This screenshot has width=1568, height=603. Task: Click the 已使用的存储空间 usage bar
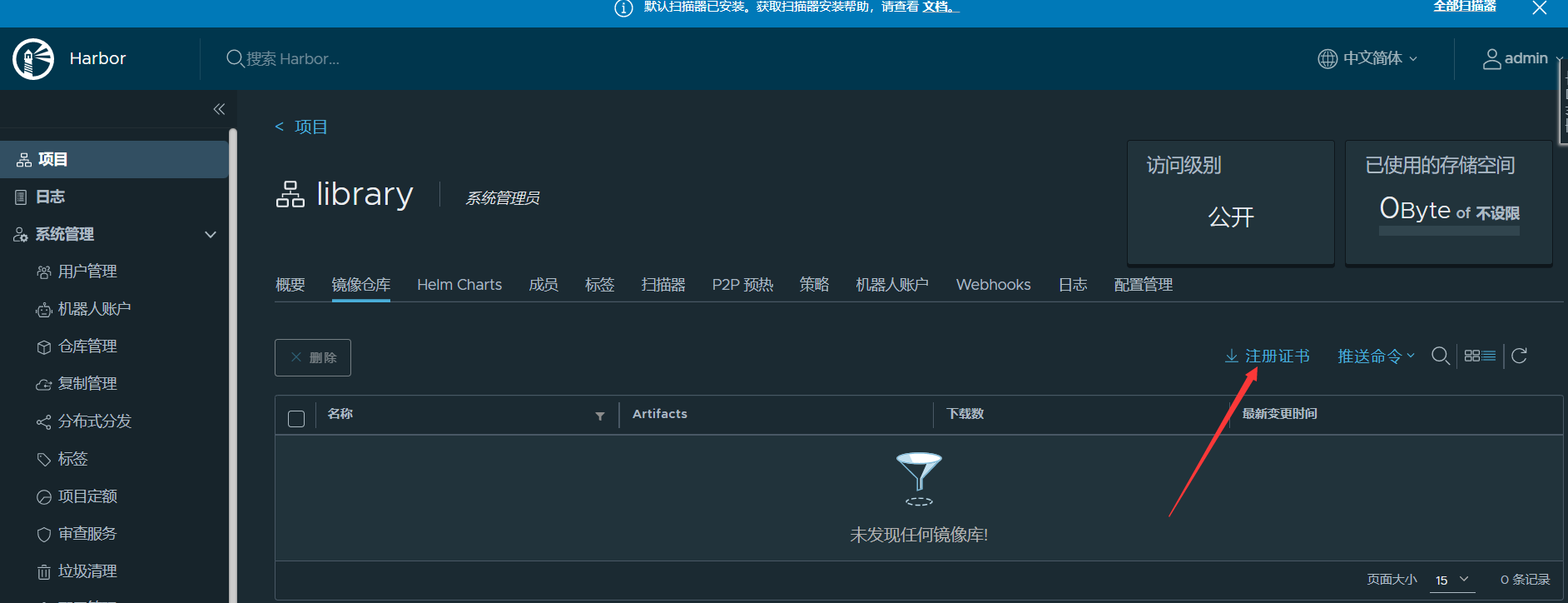tap(1449, 231)
